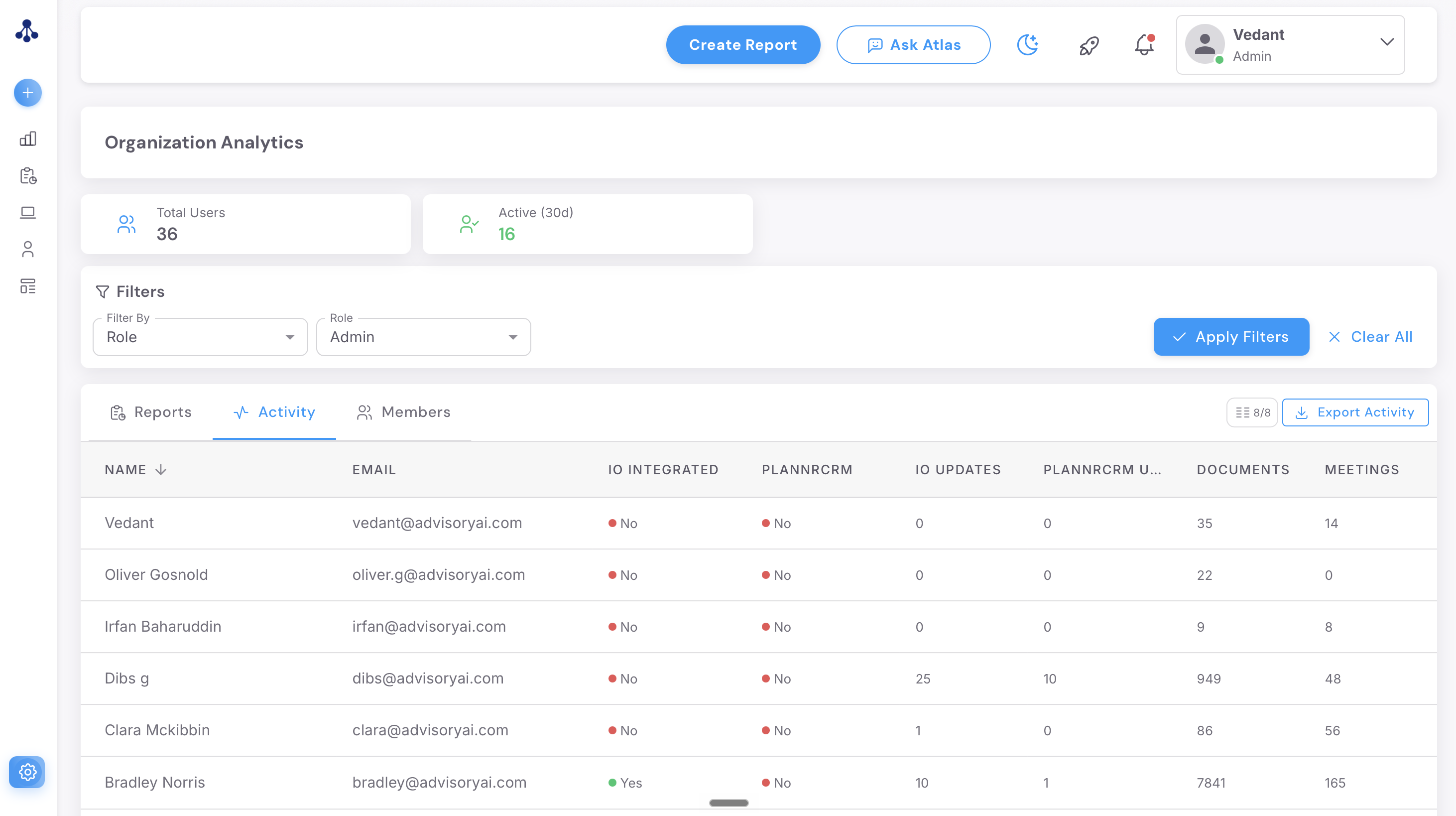Open the settings gear in the sidebar

click(27, 772)
